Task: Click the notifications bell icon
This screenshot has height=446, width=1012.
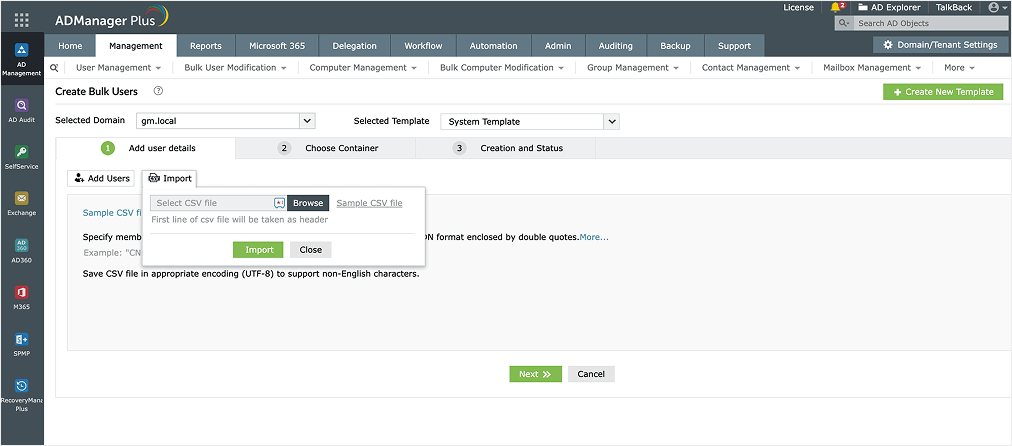Action: [x=836, y=8]
